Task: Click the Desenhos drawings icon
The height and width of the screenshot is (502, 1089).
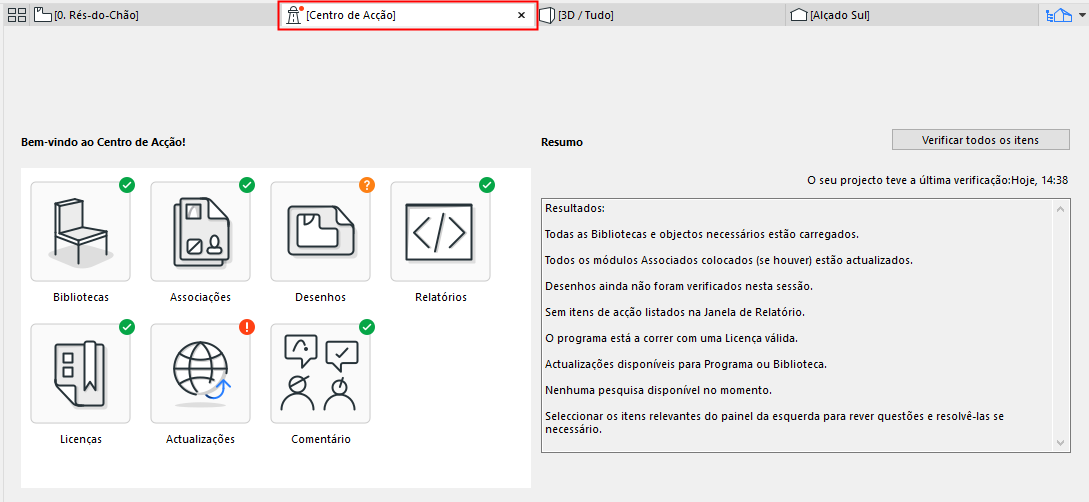Action: pos(320,232)
